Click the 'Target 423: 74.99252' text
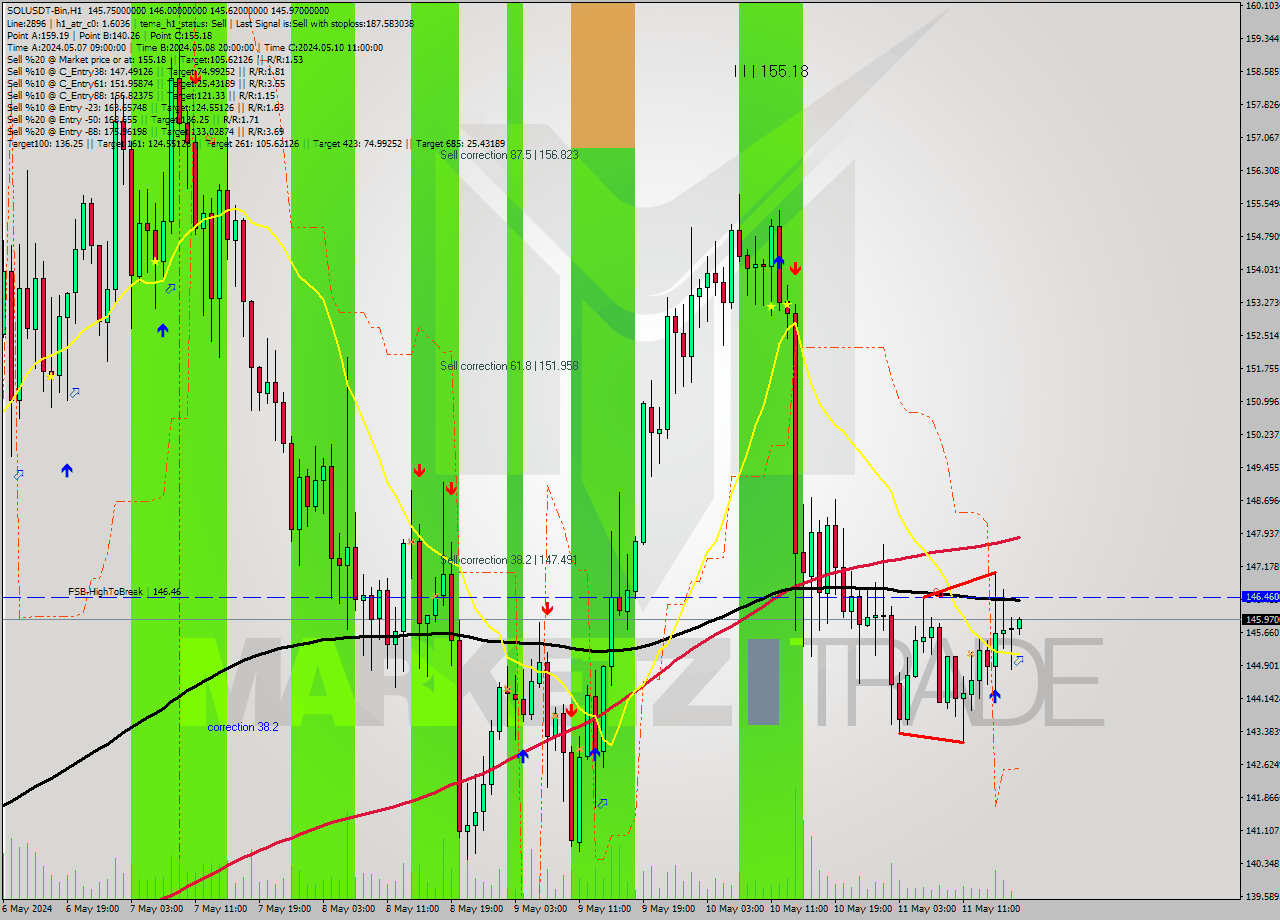This screenshot has width=1280, height=920. [357, 143]
